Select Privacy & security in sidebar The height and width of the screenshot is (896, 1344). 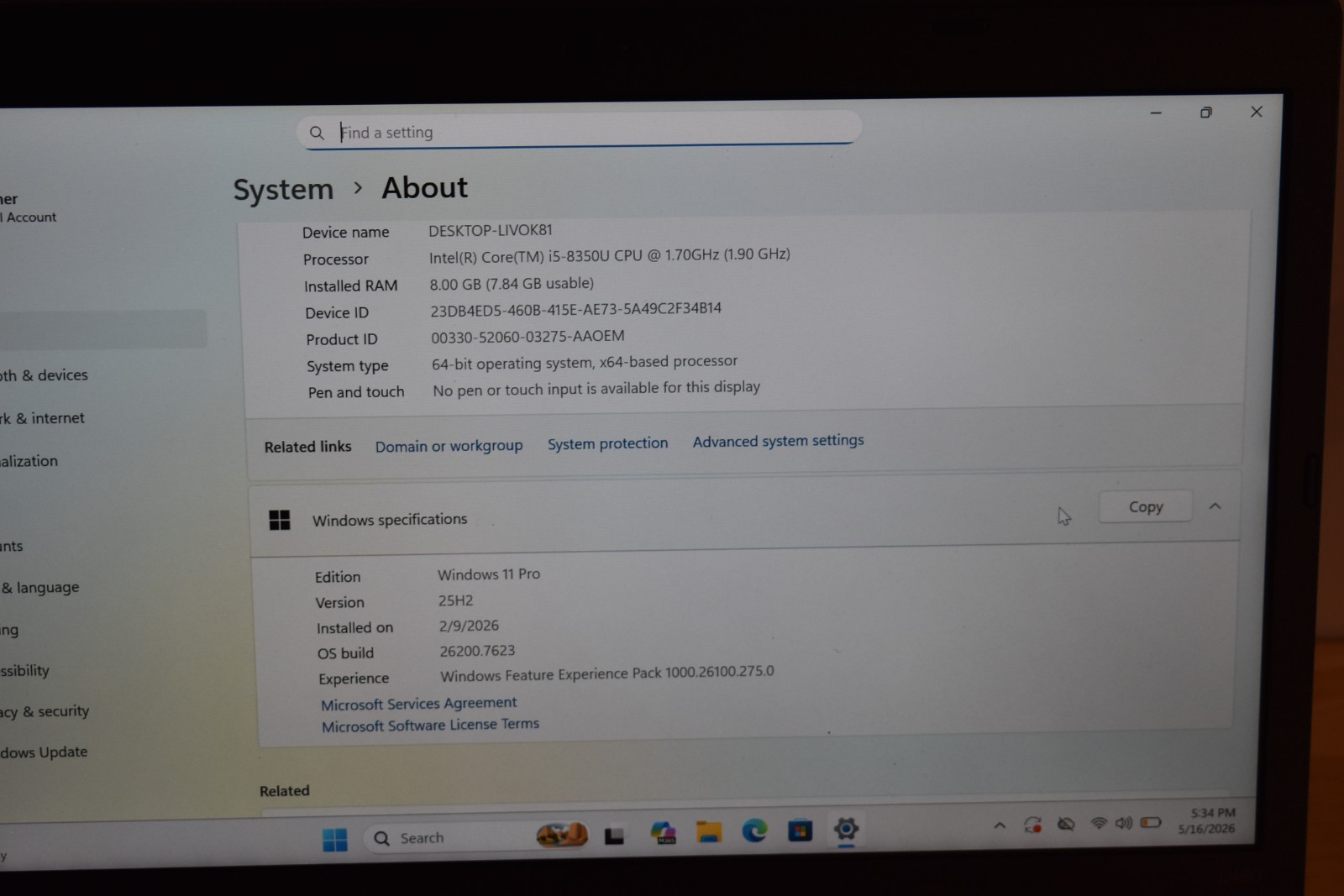click(x=45, y=711)
